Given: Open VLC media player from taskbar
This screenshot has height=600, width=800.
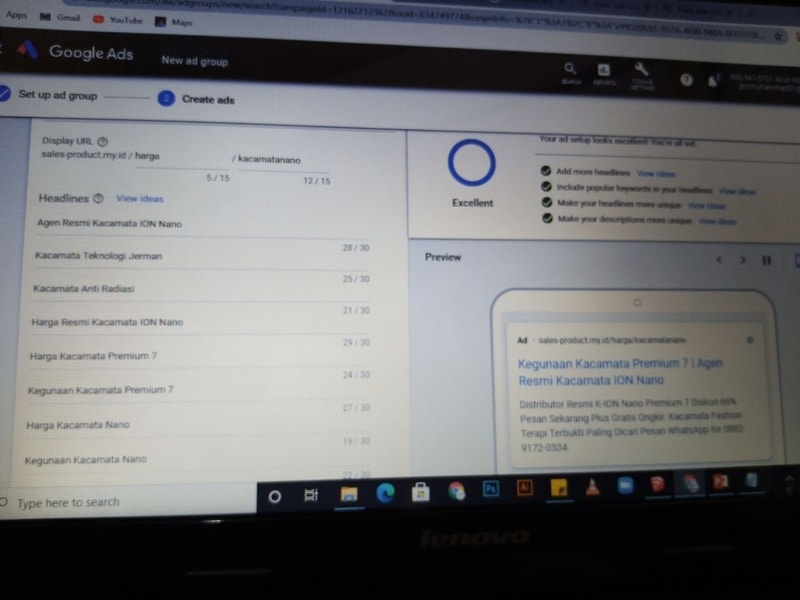Looking at the screenshot, I should (592, 488).
